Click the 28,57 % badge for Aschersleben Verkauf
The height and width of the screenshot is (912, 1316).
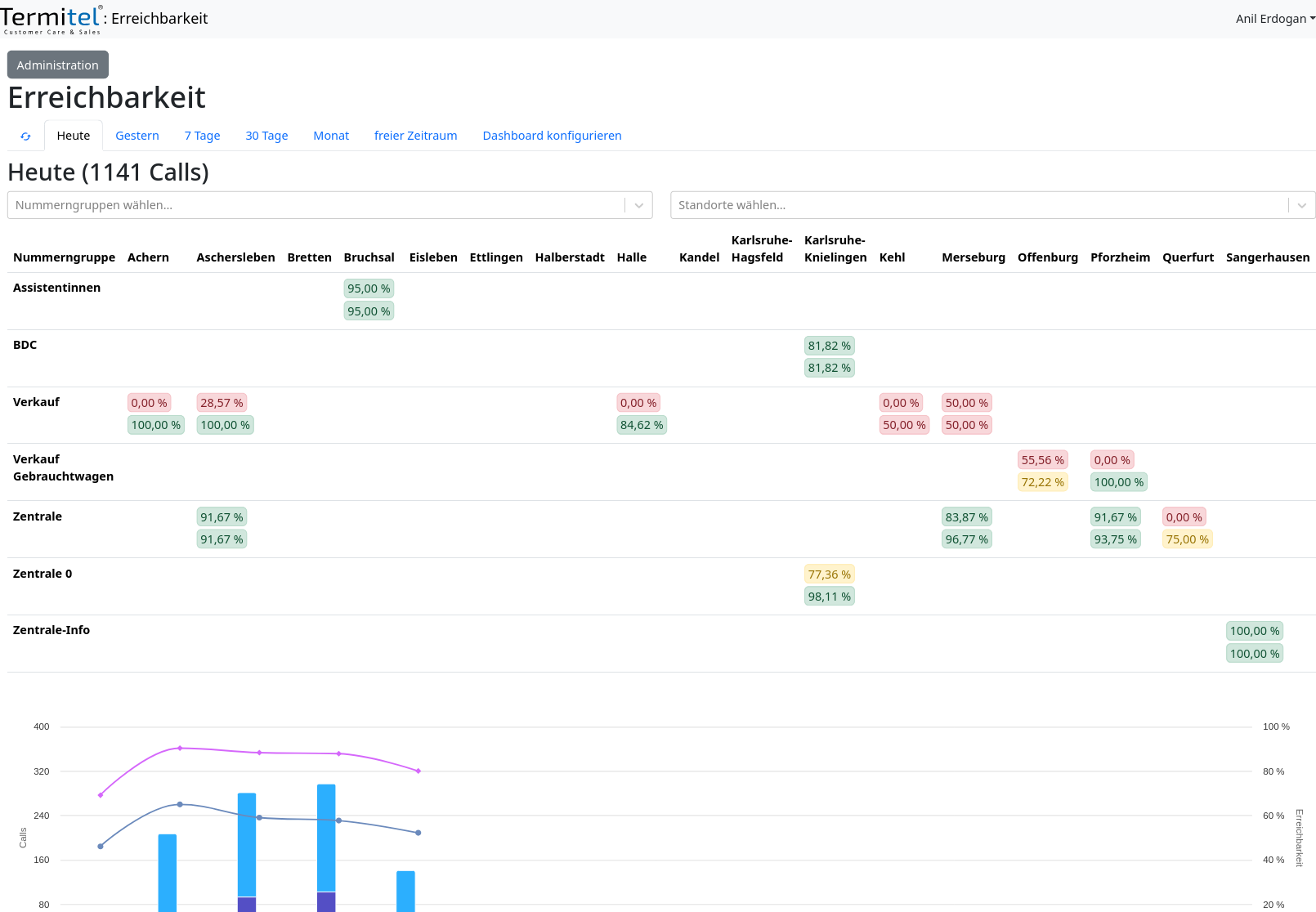coord(222,403)
